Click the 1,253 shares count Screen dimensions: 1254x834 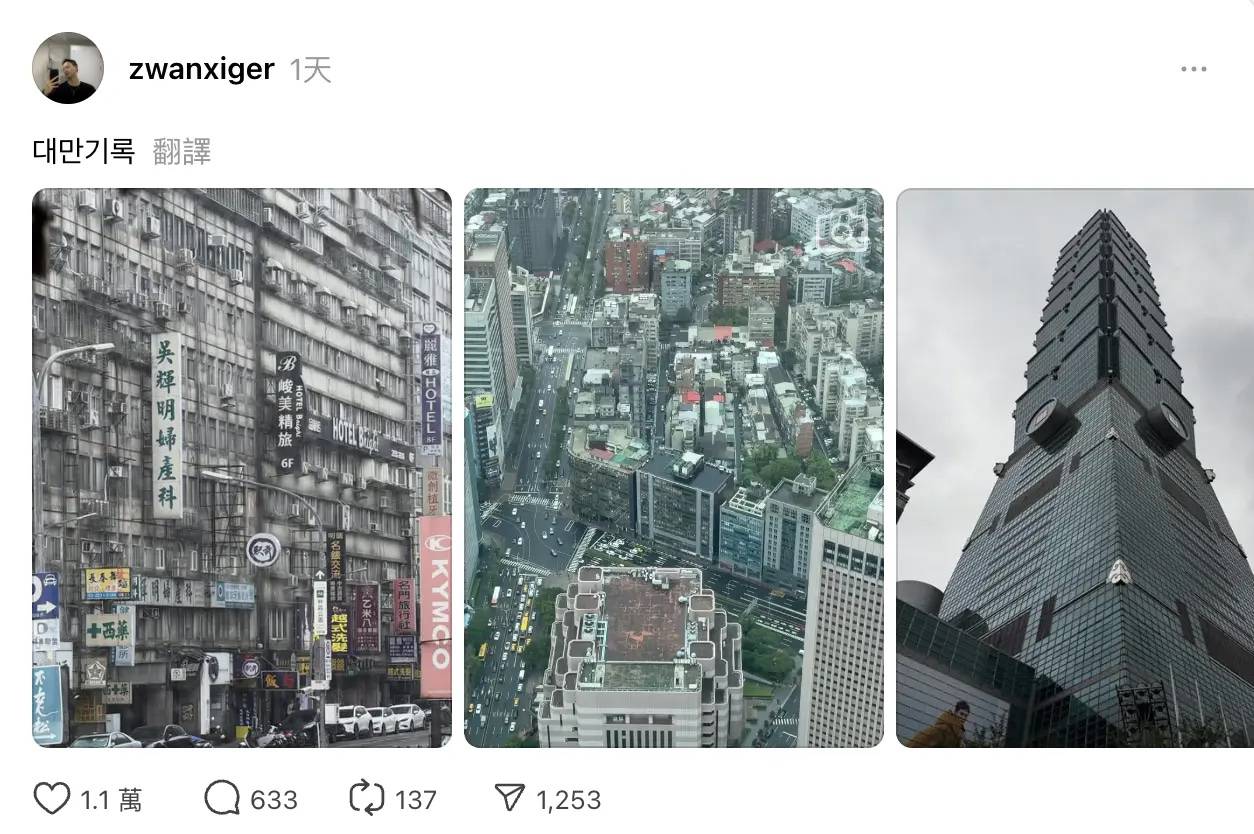[x=569, y=800]
